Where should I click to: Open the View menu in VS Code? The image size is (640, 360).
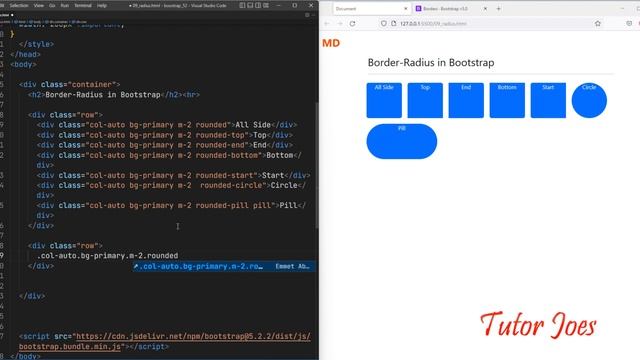39,5
